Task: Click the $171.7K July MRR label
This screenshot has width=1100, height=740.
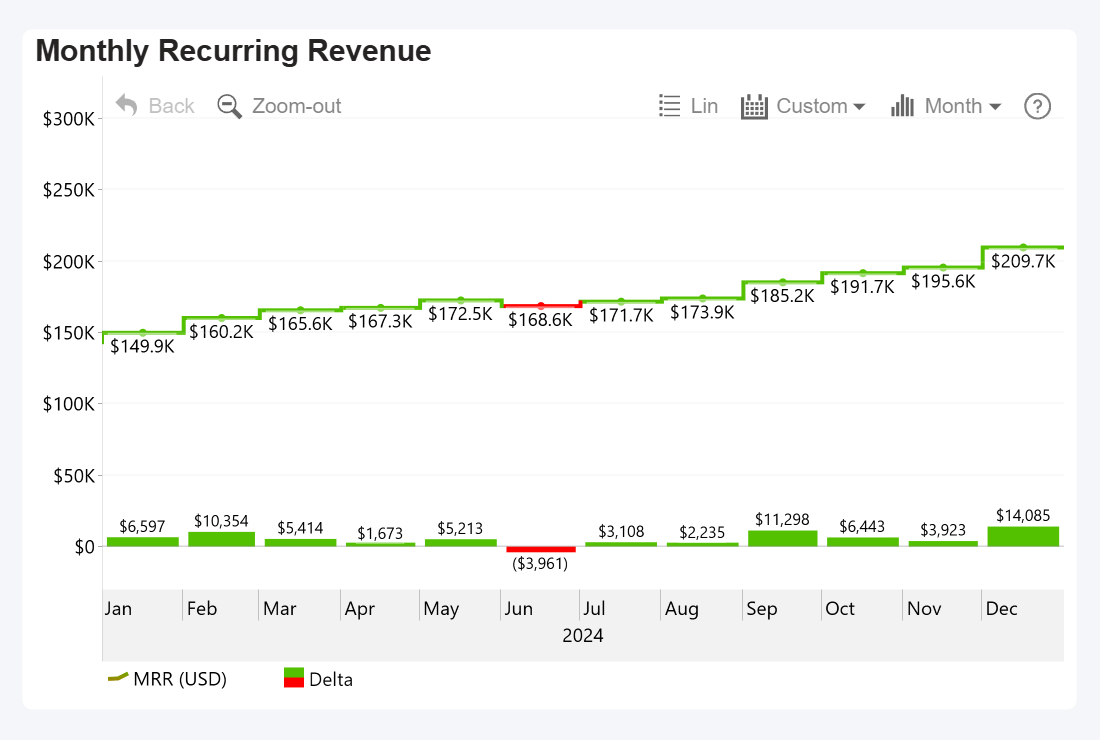Action: pyautogui.click(x=621, y=315)
